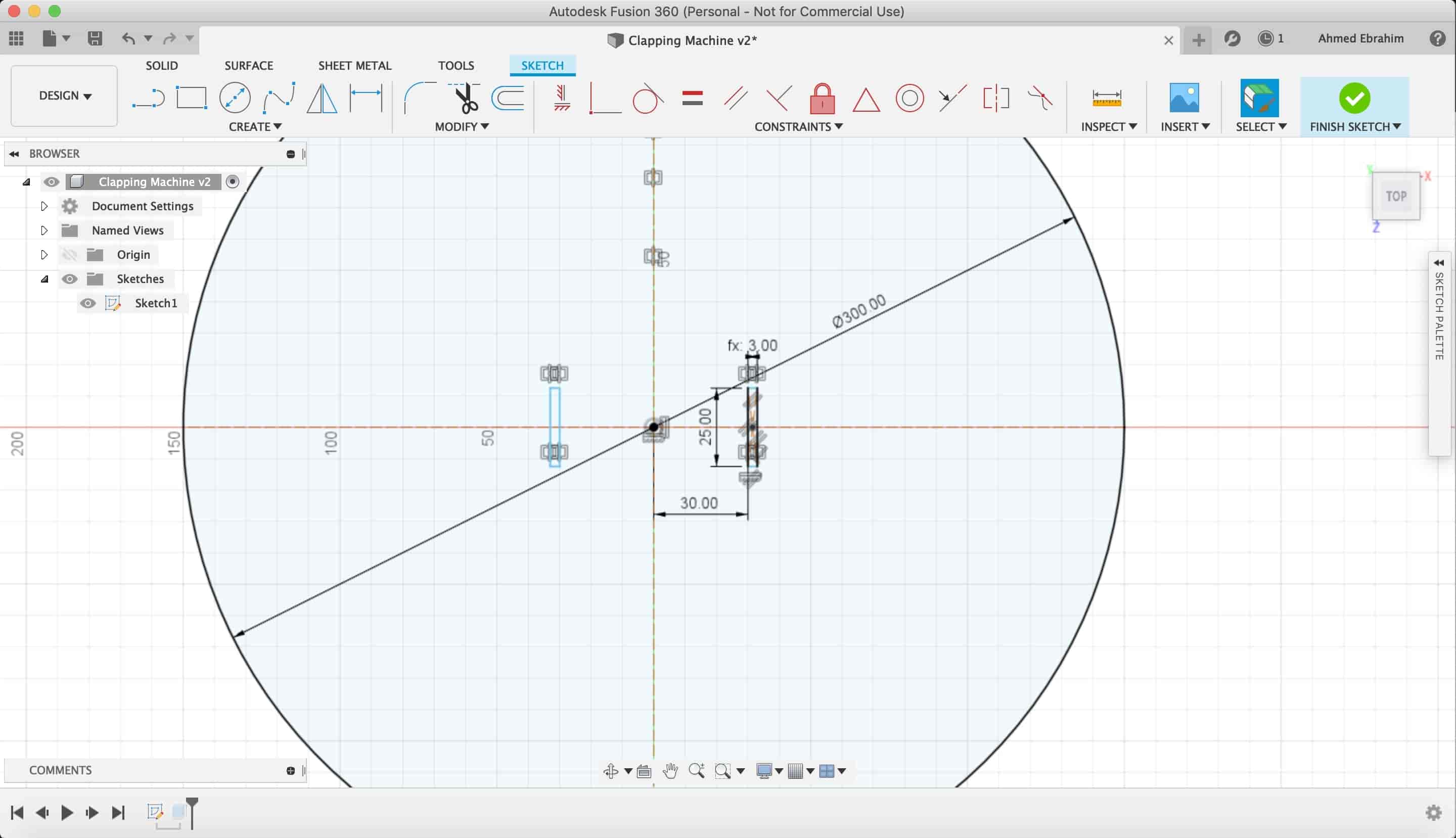
Task: Apply the Horizontal/Vertical constraint
Action: (x=563, y=98)
